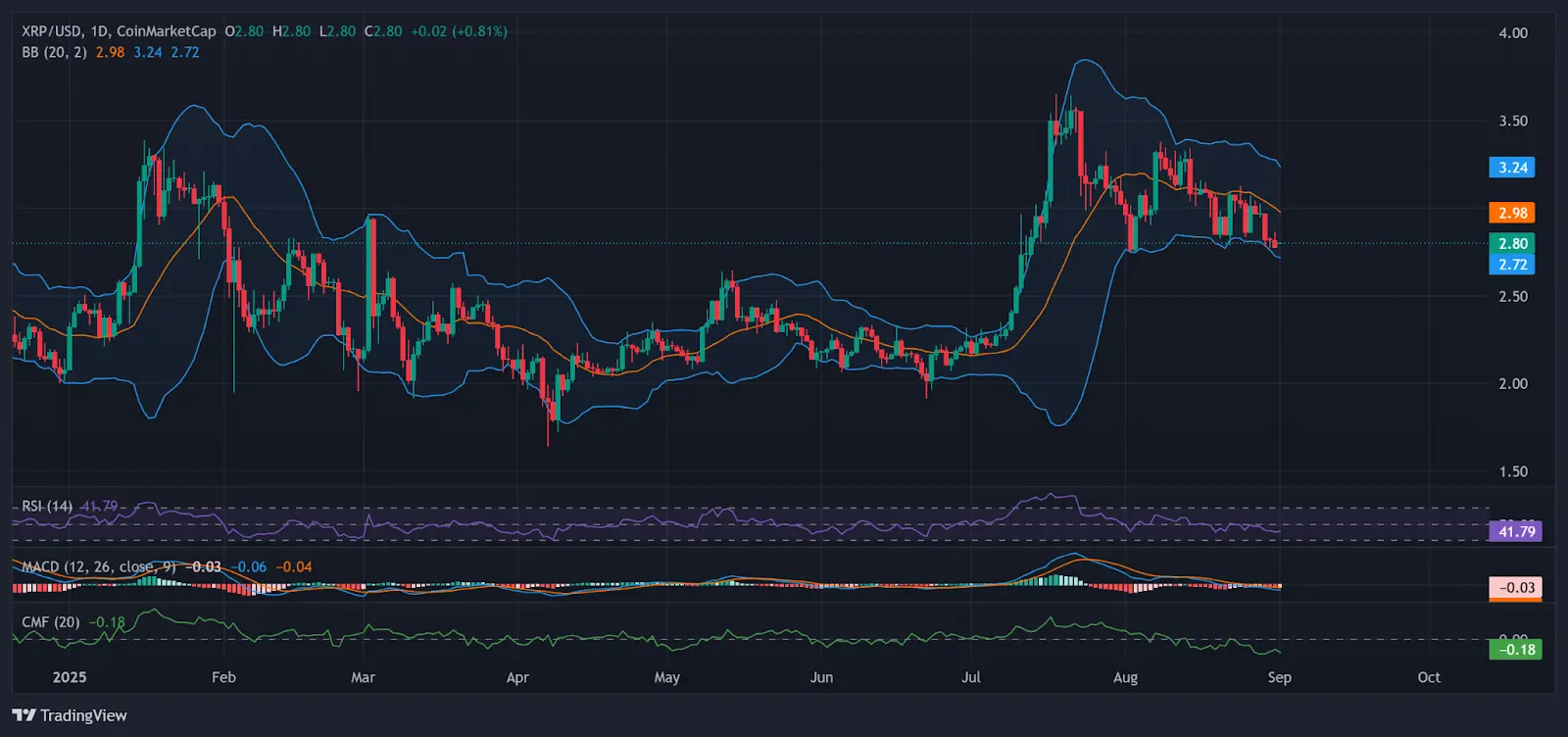
Task: Click the RSI (14) indicator label
Action: (x=47, y=506)
